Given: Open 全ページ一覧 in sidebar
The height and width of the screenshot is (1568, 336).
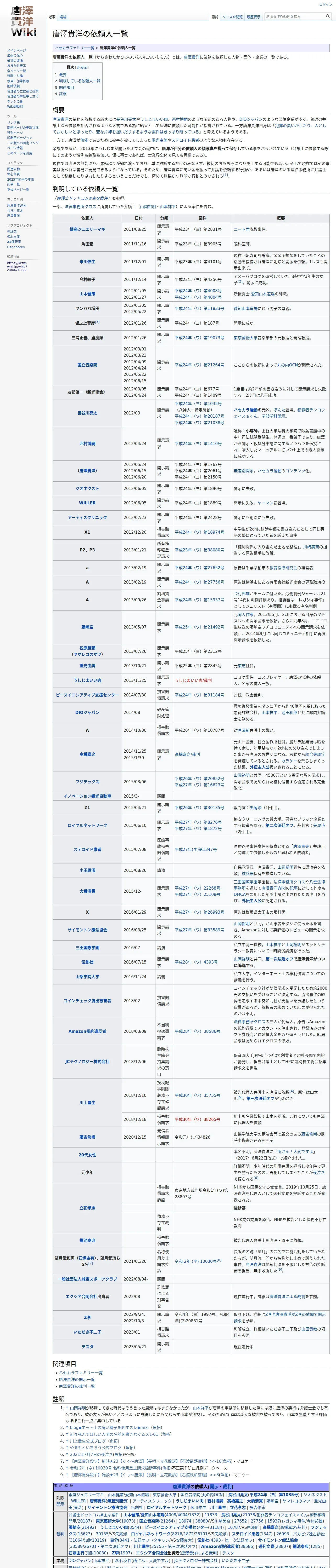Looking at the screenshot, I should tap(16, 71).
